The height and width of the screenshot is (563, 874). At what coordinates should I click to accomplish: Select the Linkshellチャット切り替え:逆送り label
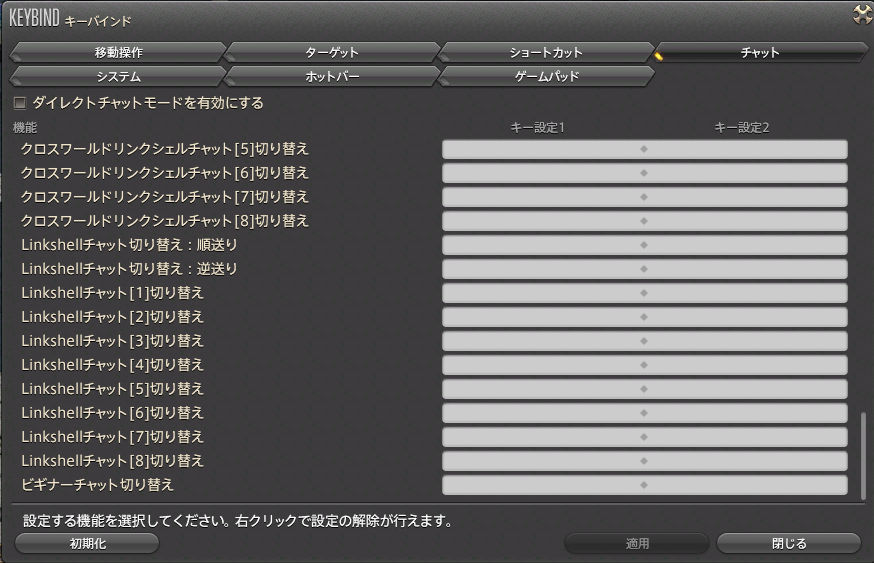click(129, 269)
